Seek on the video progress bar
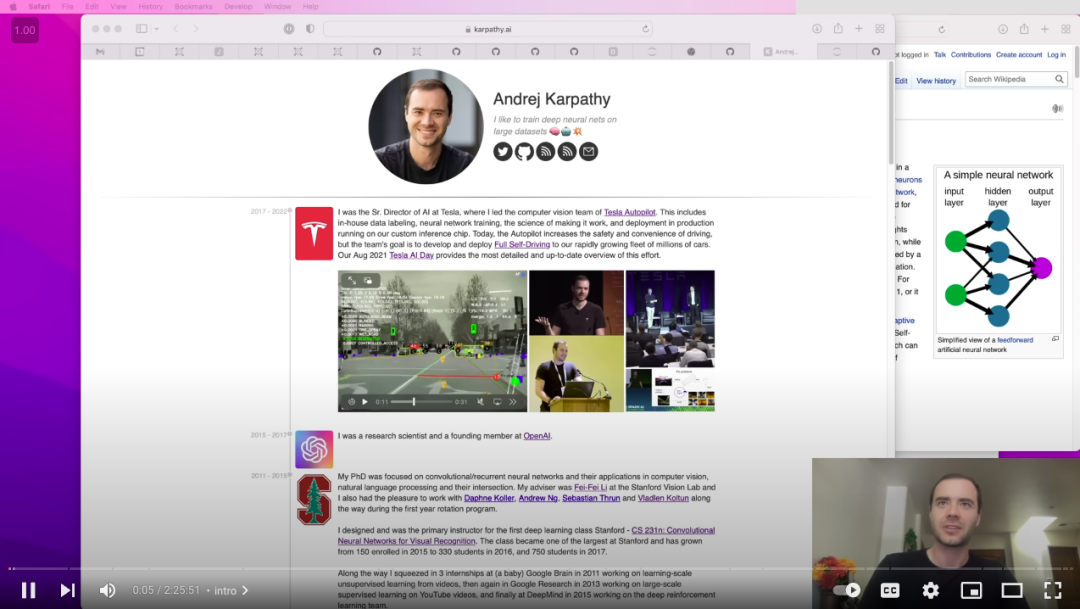This screenshot has width=1080, height=609. point(540,568)
